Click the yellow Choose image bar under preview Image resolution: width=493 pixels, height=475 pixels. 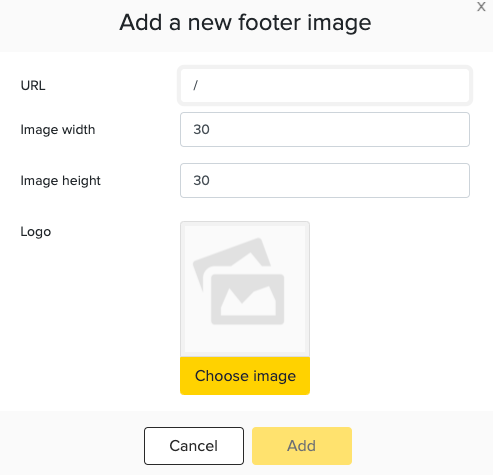[245, 376]
